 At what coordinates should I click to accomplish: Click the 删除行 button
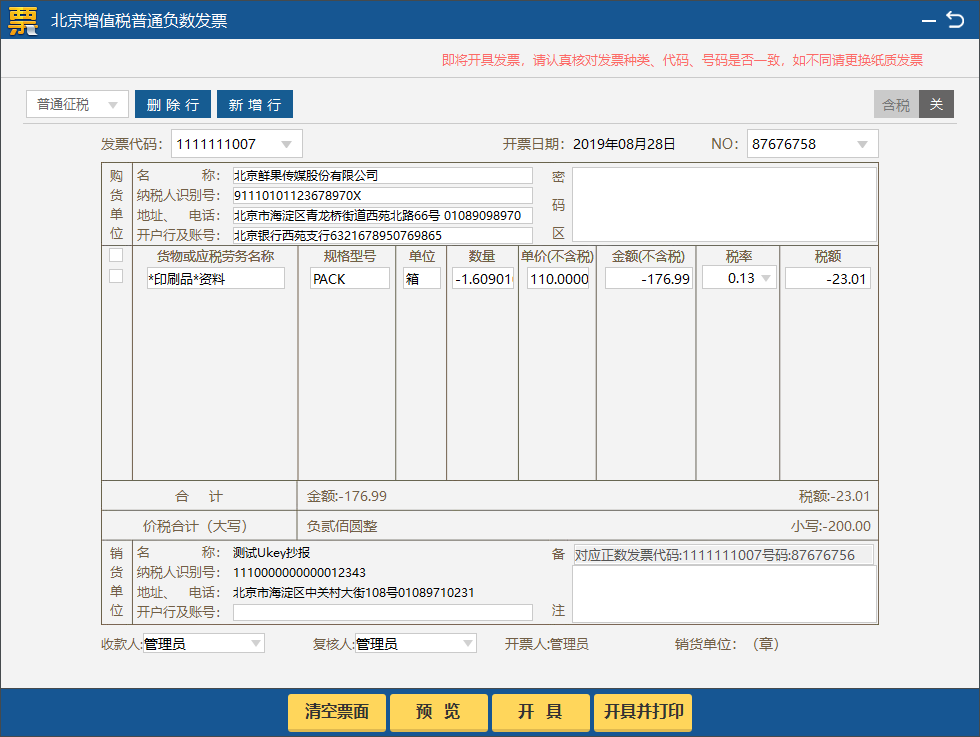point(173,104)
